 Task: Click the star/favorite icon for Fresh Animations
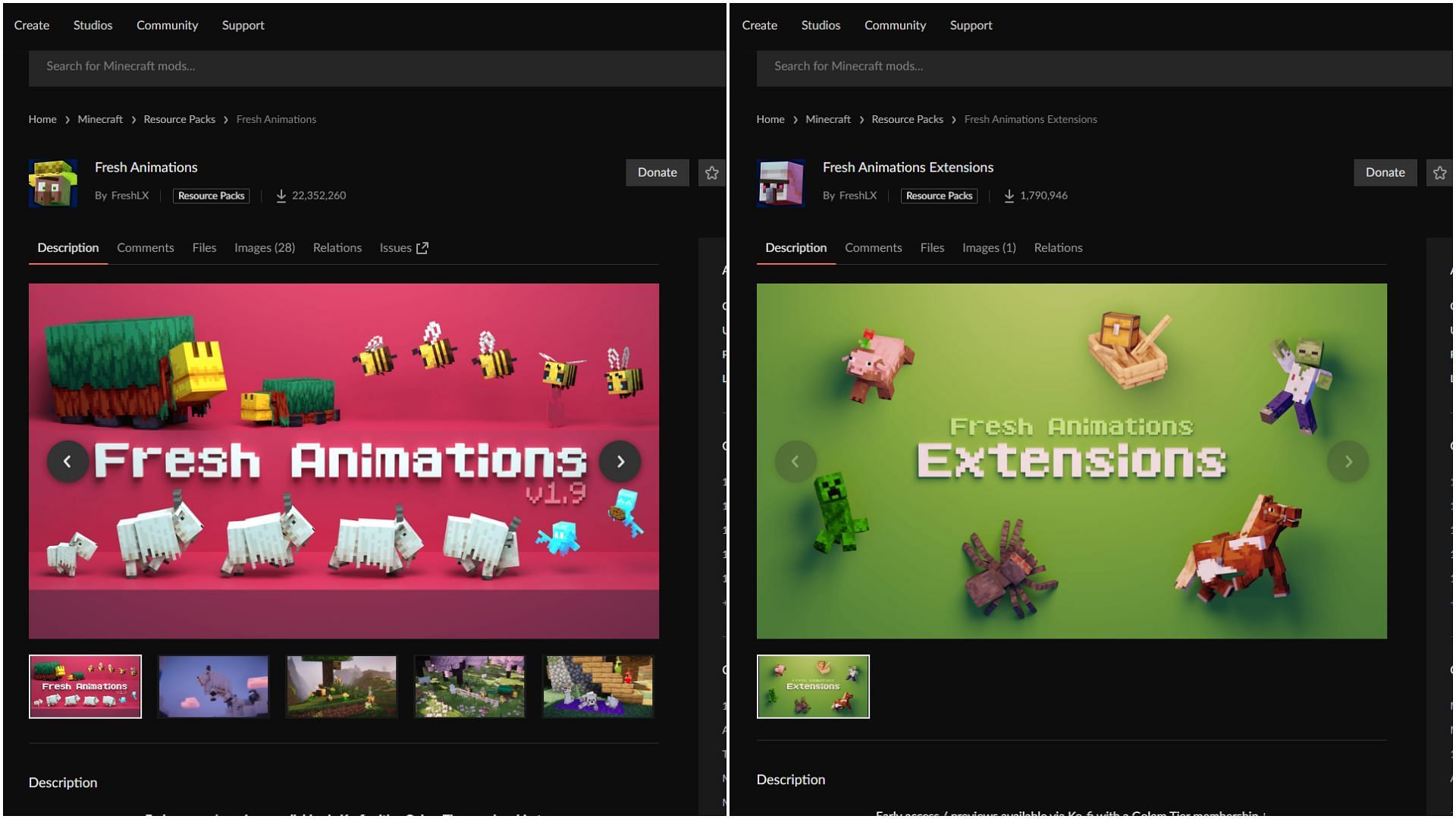point(712,173)
